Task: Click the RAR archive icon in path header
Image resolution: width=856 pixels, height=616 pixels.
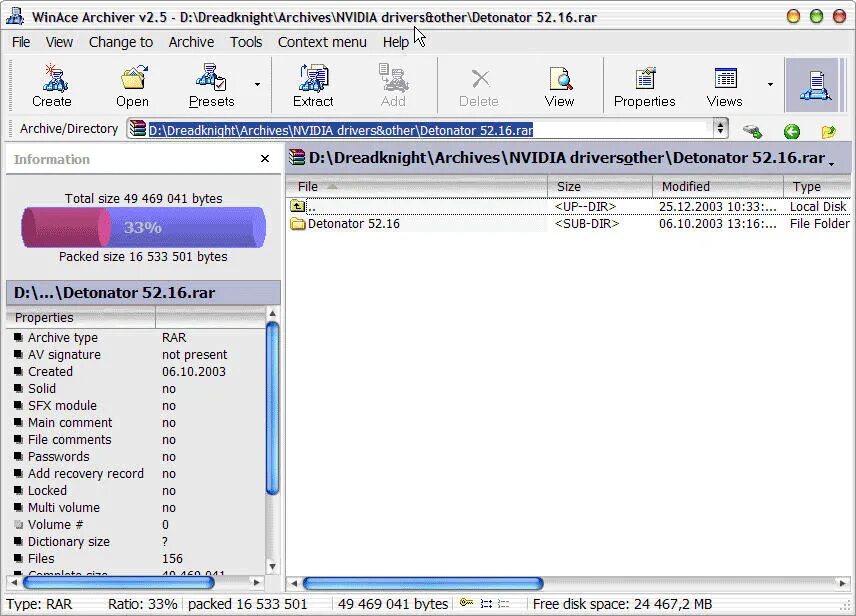Action: (x=297, y=157)
